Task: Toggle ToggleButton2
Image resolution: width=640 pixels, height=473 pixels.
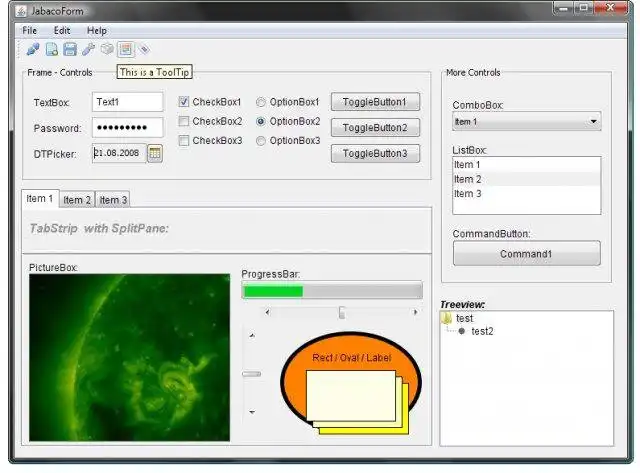Action: (375, 128)
